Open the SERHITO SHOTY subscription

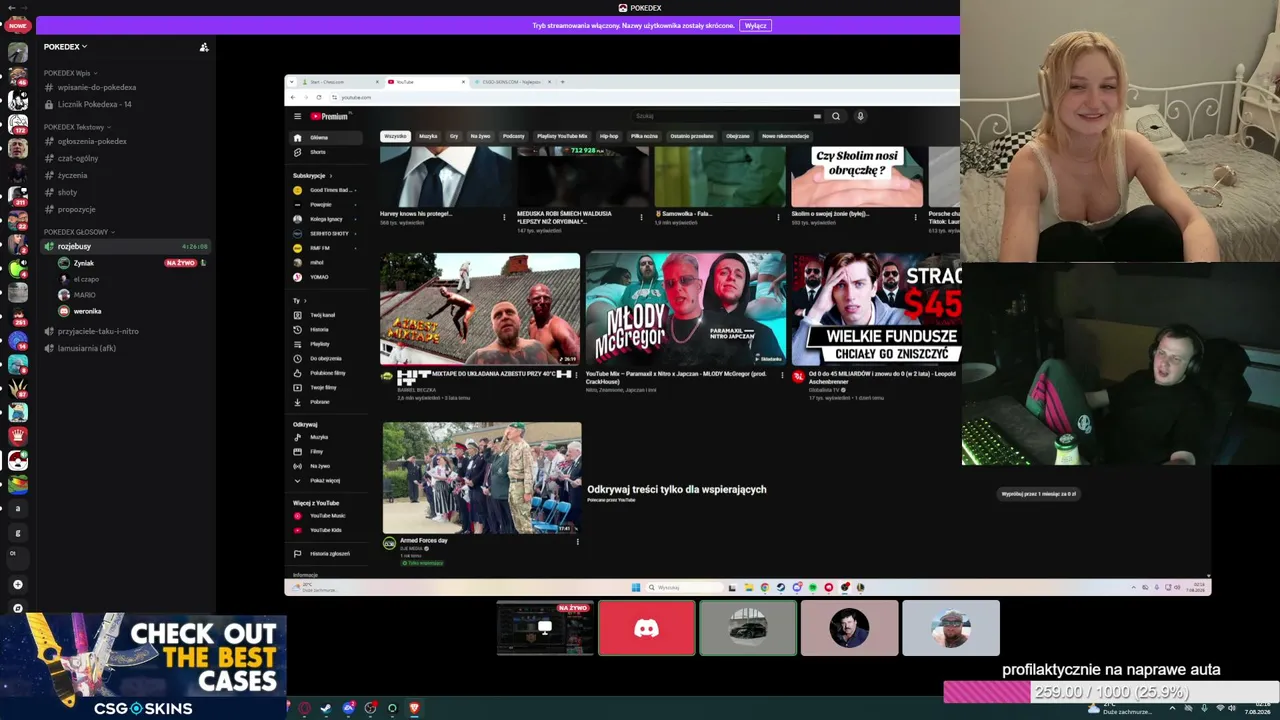click(326, 233)
